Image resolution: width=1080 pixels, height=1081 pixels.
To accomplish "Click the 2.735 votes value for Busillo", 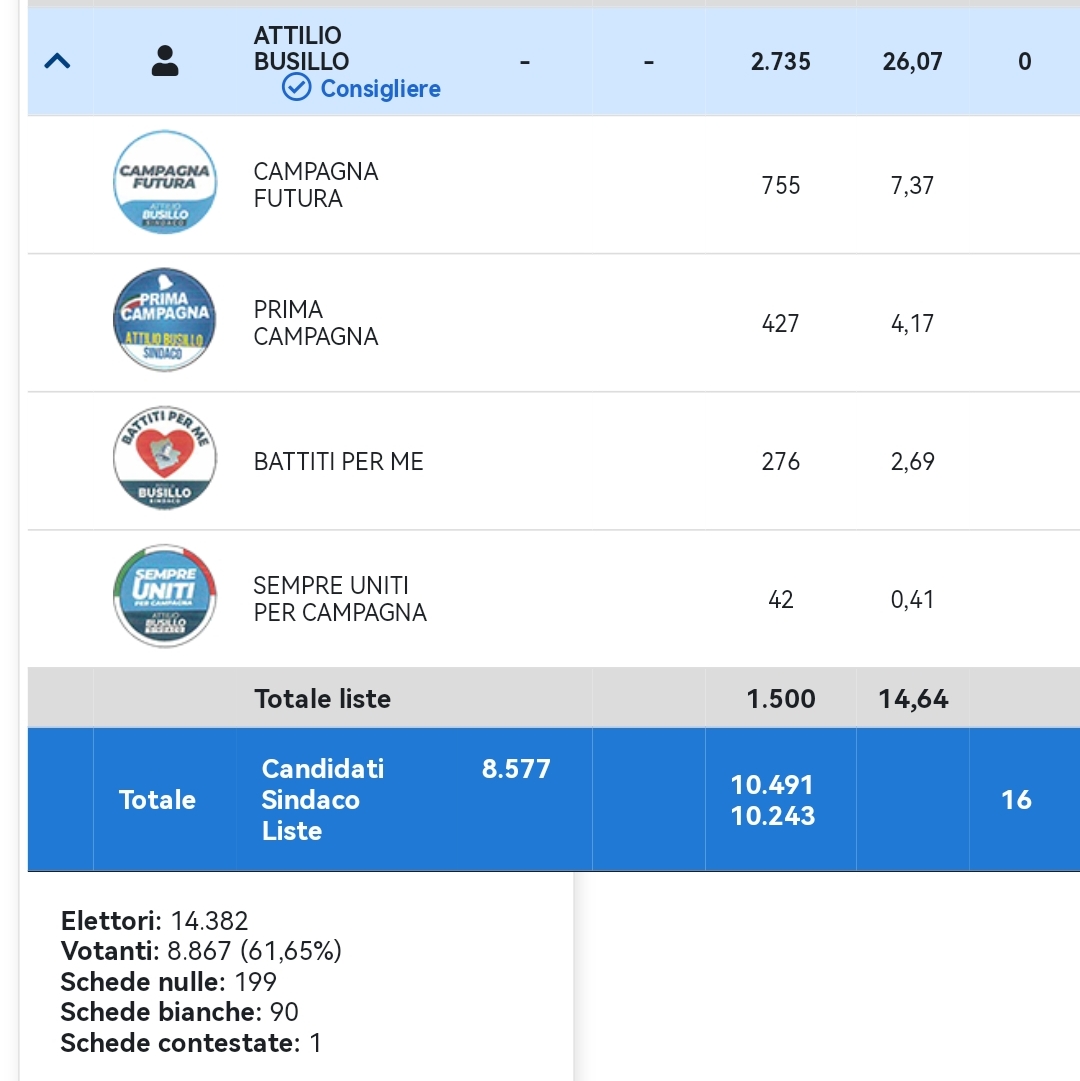I will pos(780,61).
